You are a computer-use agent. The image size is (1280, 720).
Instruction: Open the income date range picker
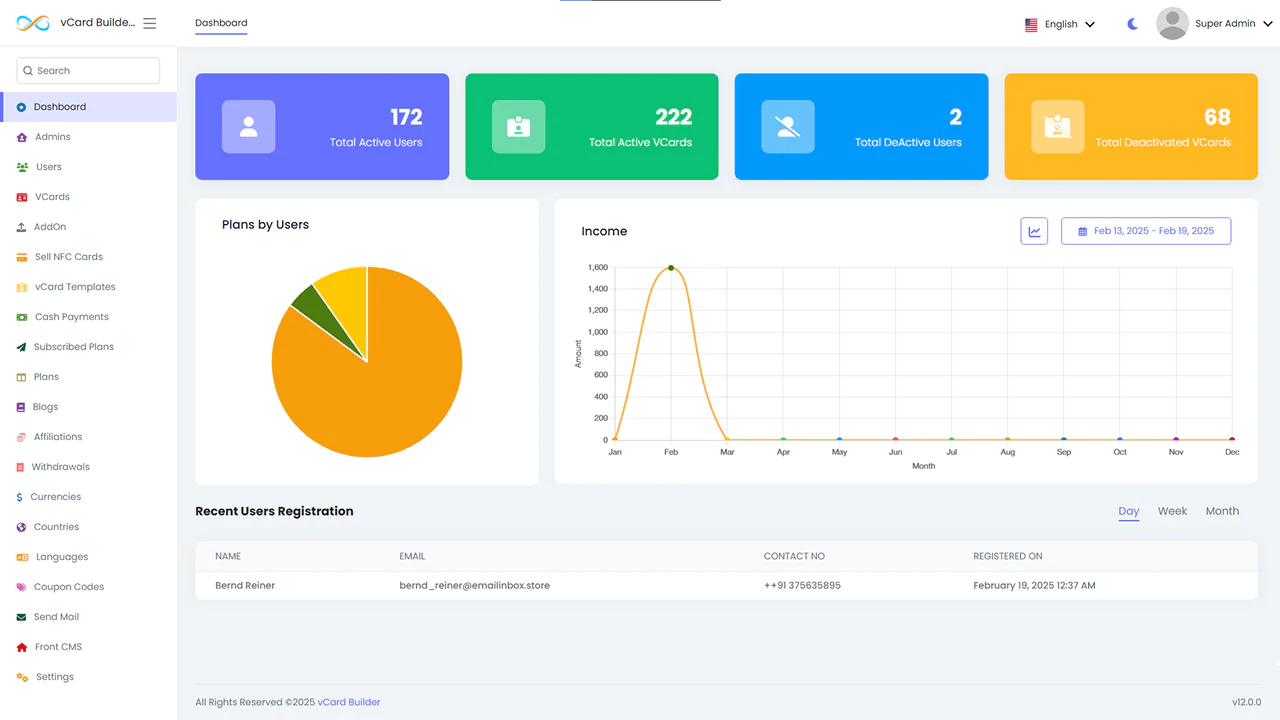(x=1146, y=231)
